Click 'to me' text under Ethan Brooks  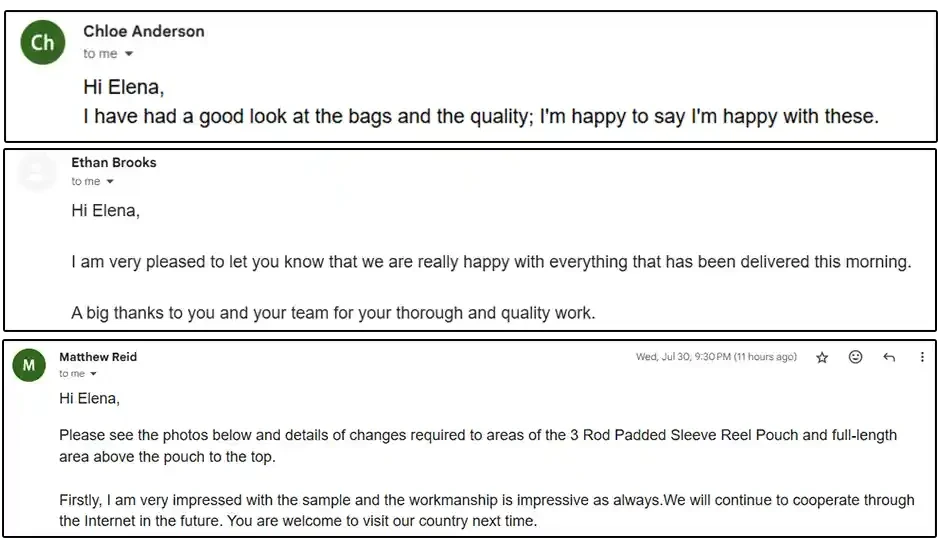pos(86,182)
